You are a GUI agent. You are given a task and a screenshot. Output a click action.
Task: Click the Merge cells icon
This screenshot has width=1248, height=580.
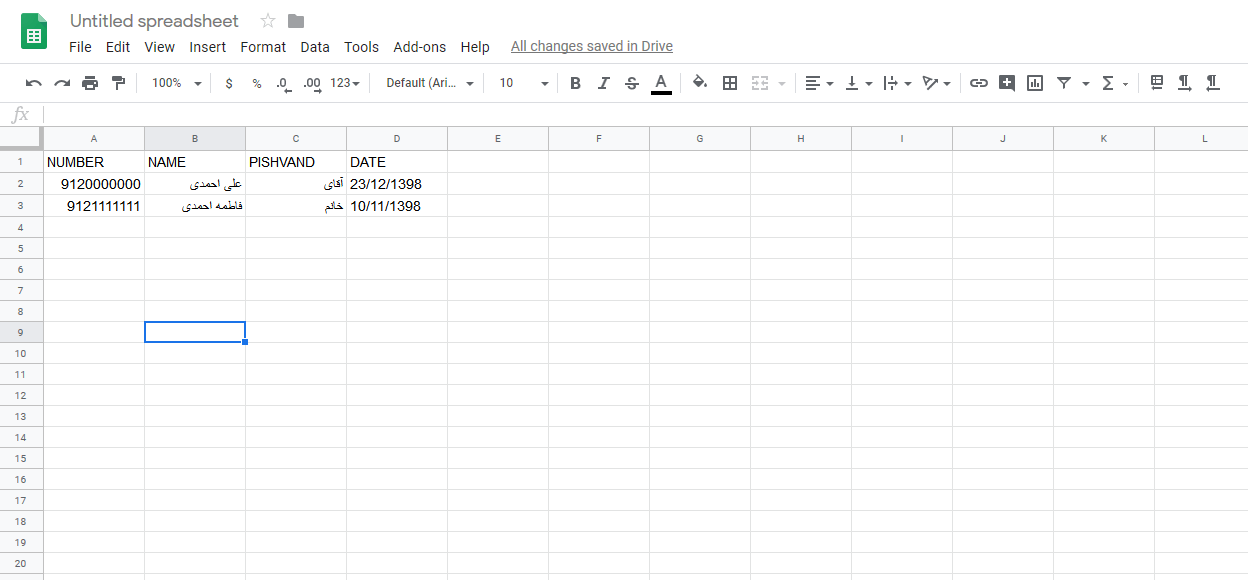(x=760, y=83)
